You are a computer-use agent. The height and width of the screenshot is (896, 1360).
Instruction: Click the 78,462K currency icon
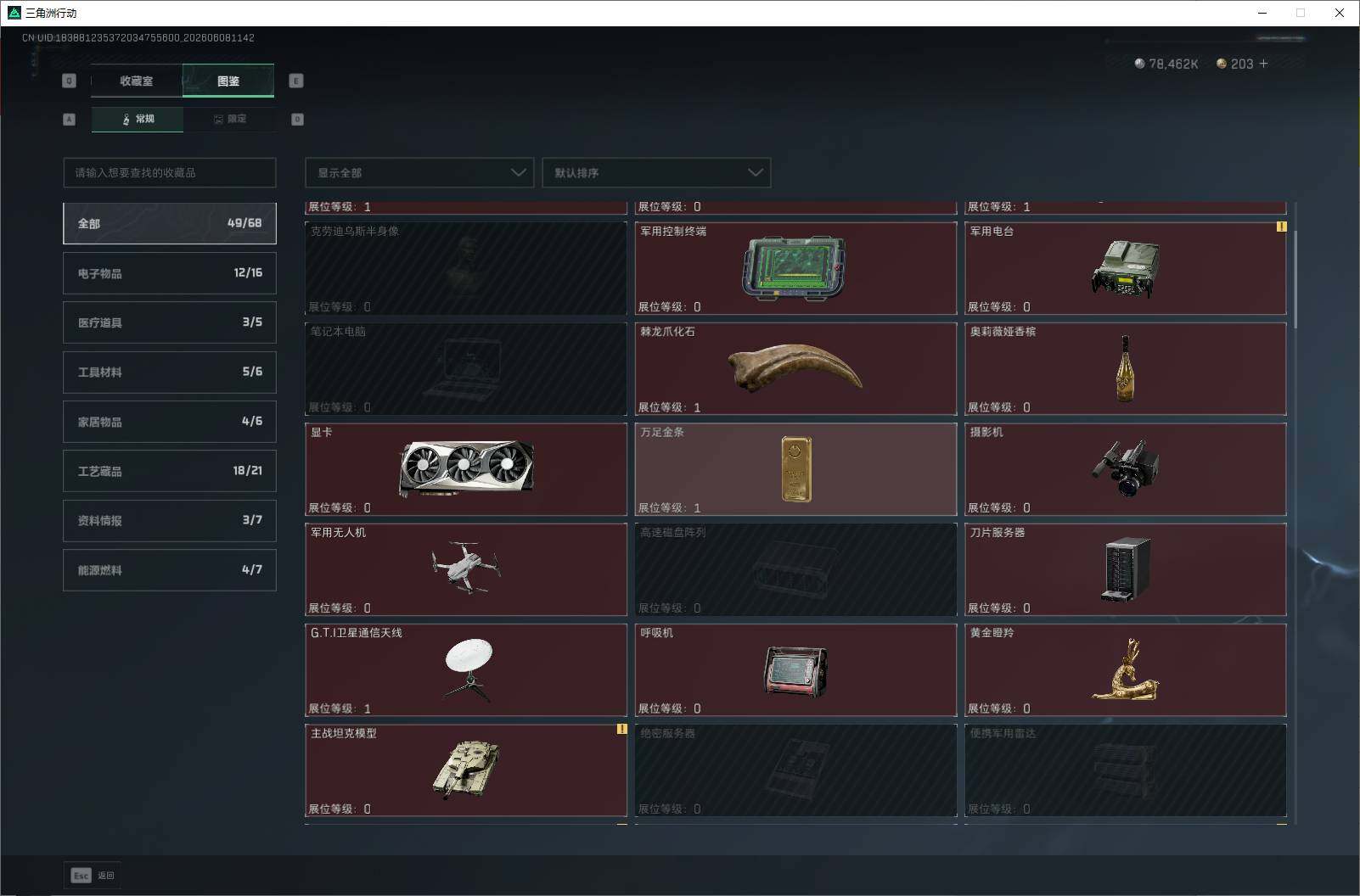(1139, 64)
